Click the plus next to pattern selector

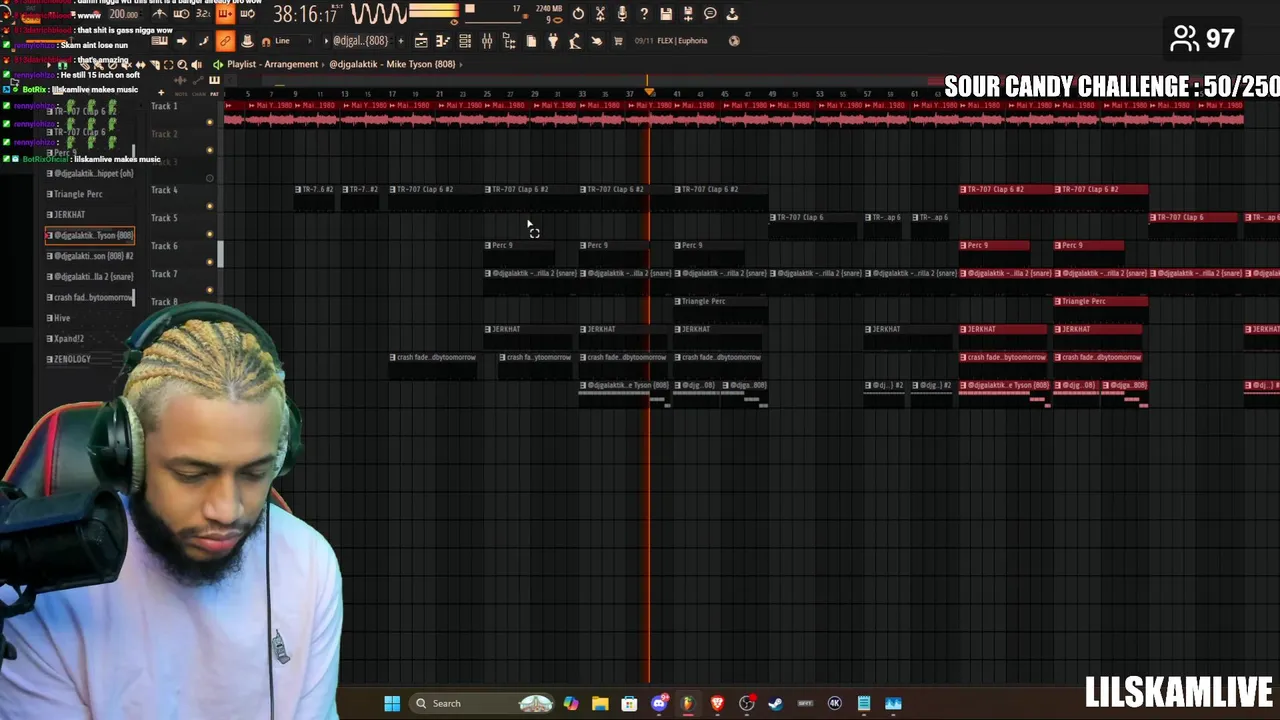coord(400,41)
